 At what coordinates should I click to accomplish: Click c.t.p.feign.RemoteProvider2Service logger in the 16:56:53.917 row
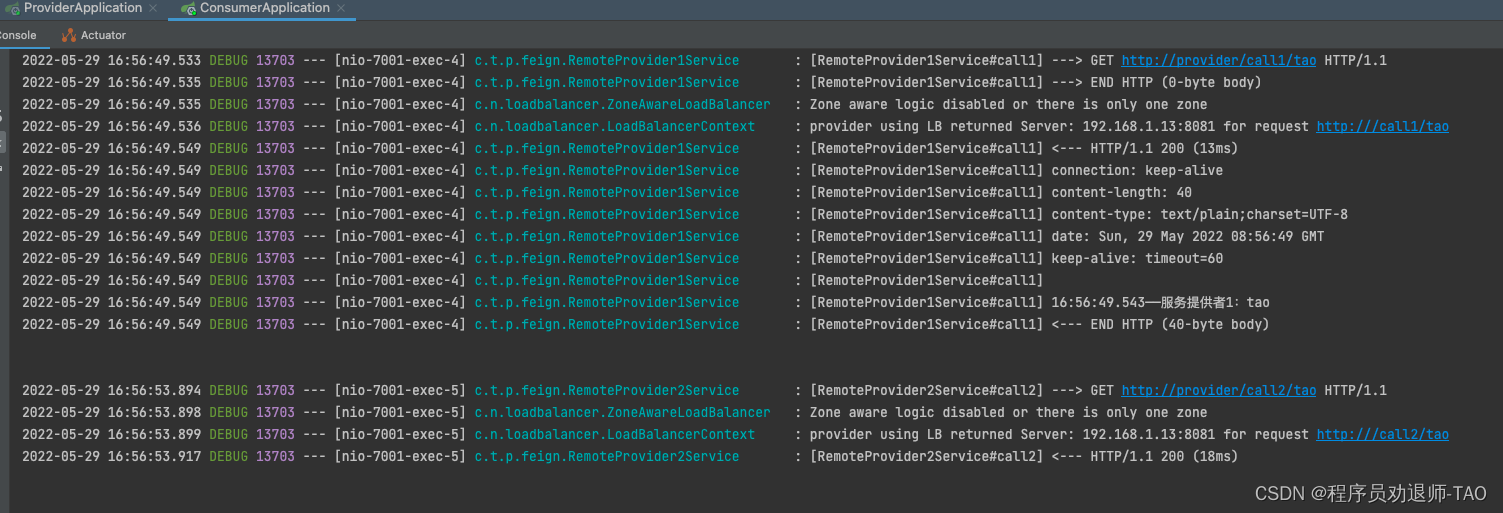click(606, 456)
